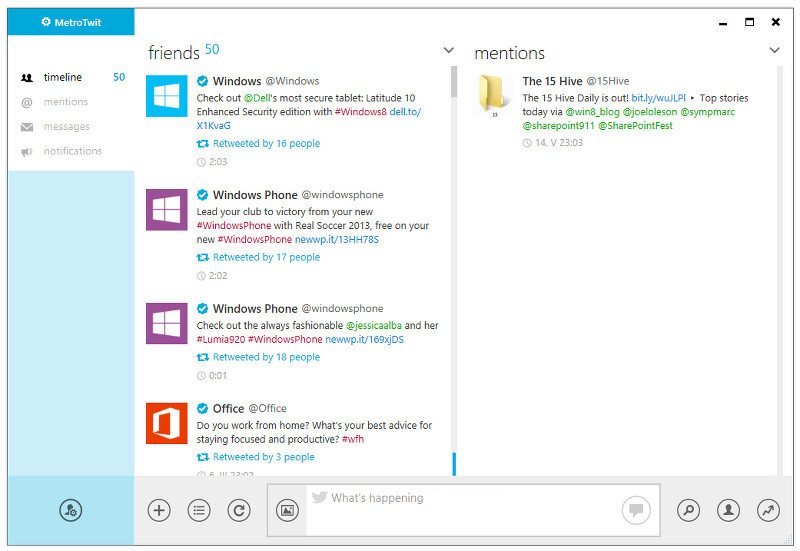
Task: Click retweet icon on the Real Soccer tweet
Action: pos(203,258)
